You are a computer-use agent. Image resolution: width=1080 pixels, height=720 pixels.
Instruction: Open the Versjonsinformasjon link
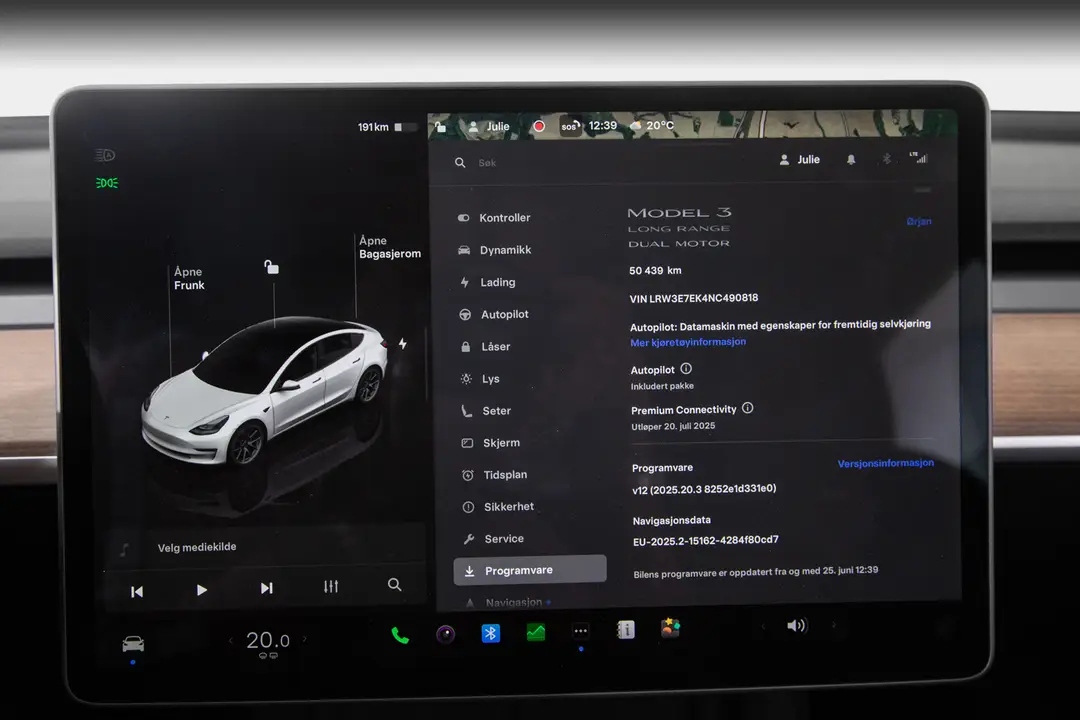[886, 464]
